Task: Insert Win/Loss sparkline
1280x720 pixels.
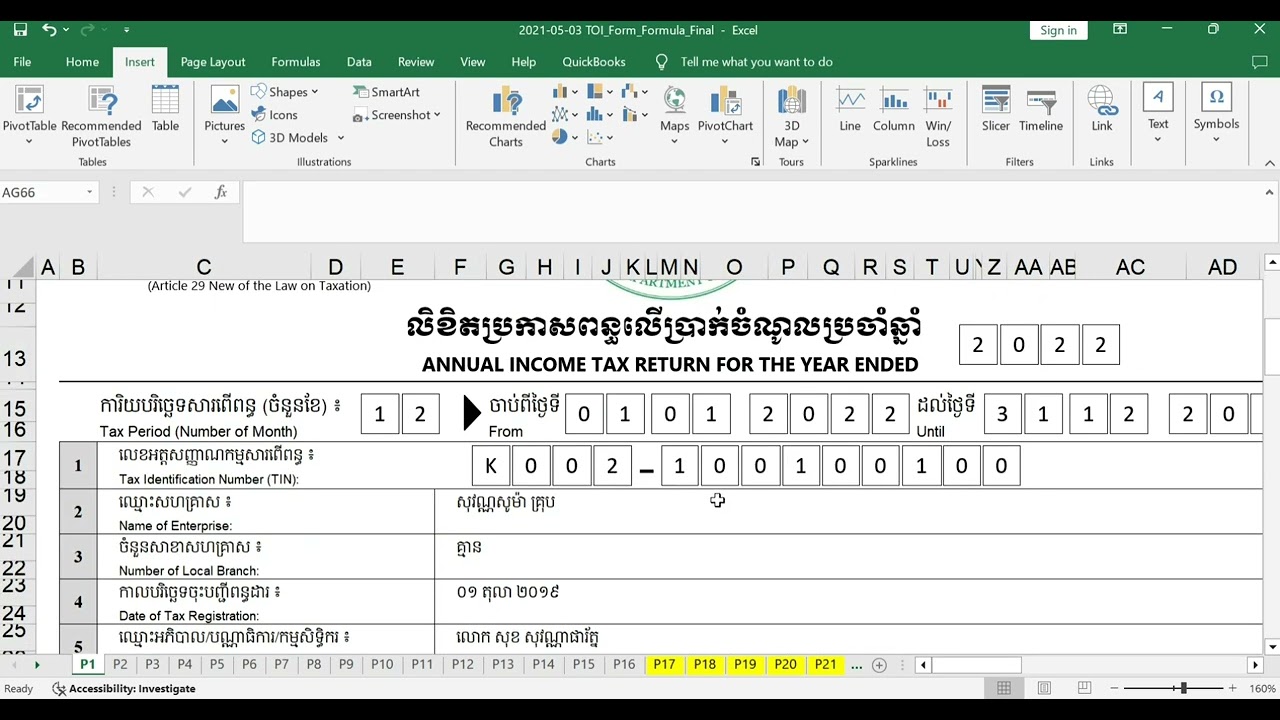Action: (938, 116)
